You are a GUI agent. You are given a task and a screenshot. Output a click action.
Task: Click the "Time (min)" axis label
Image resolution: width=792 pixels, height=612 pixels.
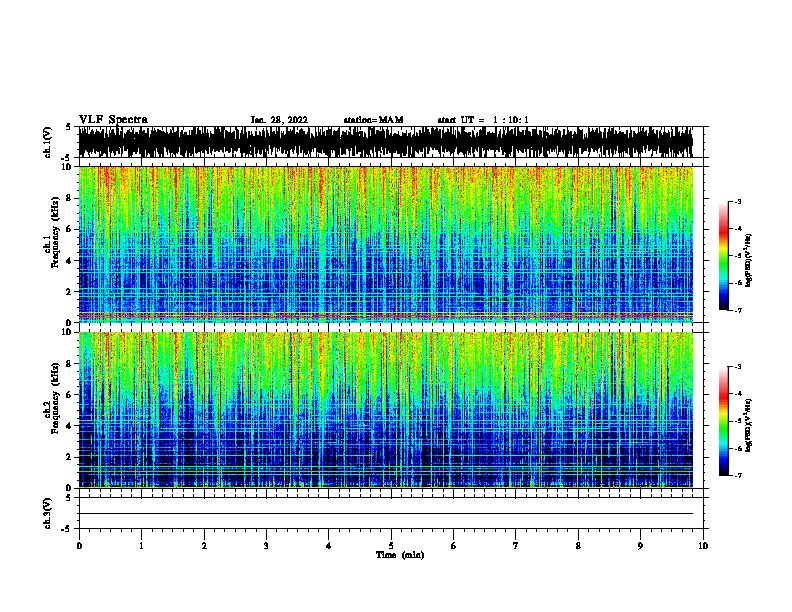coord(400,555)
